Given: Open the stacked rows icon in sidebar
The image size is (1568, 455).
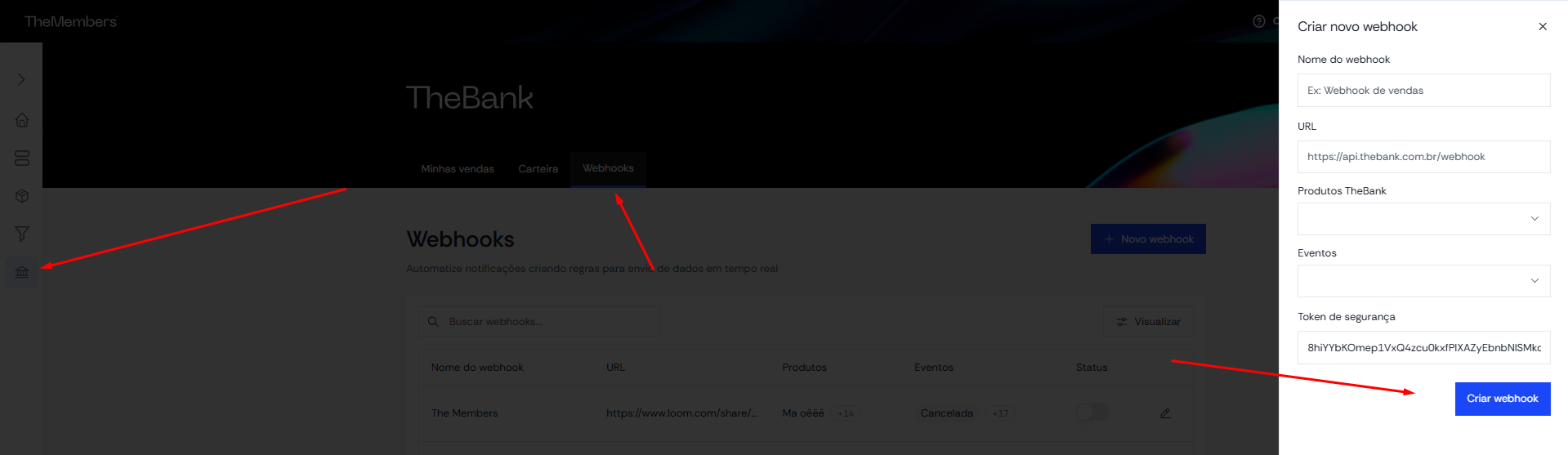Looking at the screenshot, I should tap(22, 158).
